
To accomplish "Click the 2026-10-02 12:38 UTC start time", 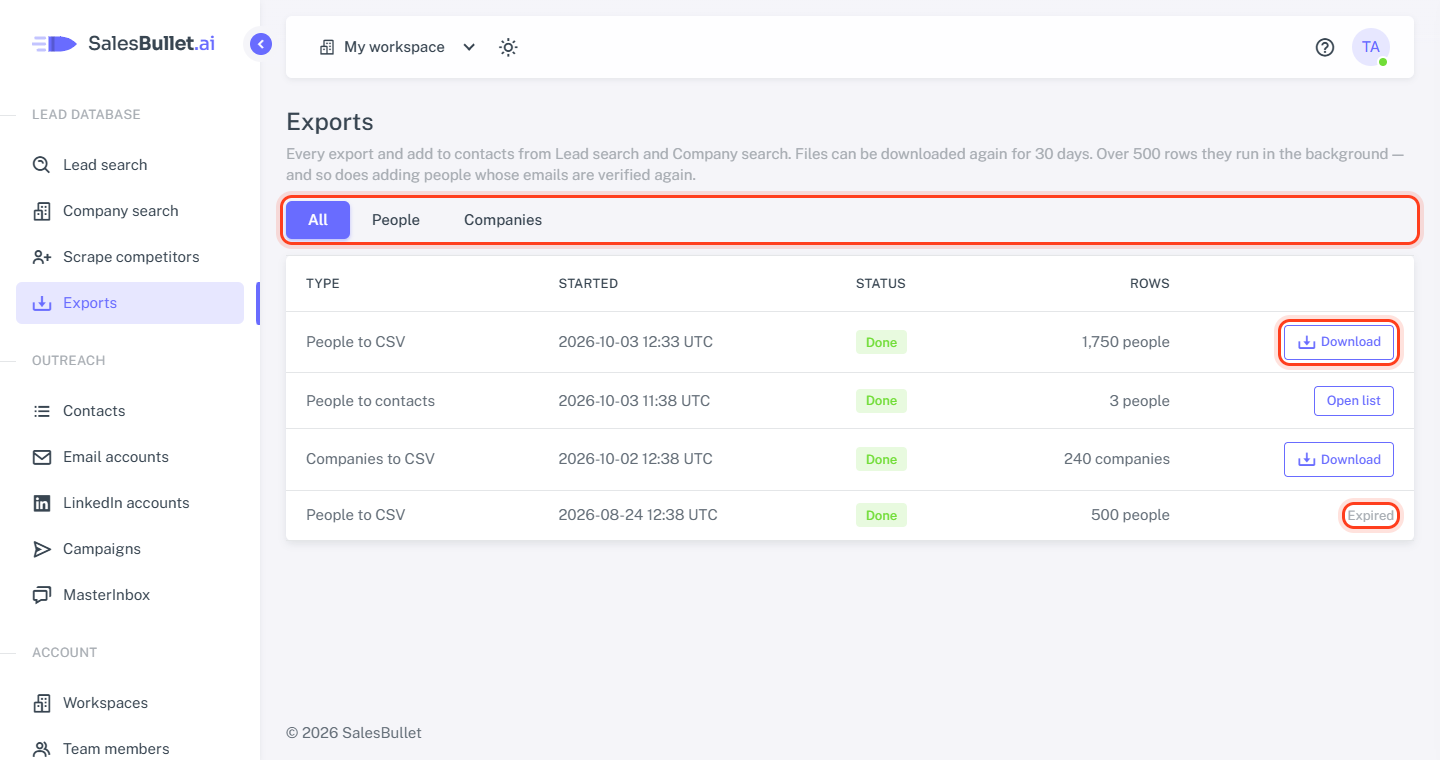I will tap(636, 459).
